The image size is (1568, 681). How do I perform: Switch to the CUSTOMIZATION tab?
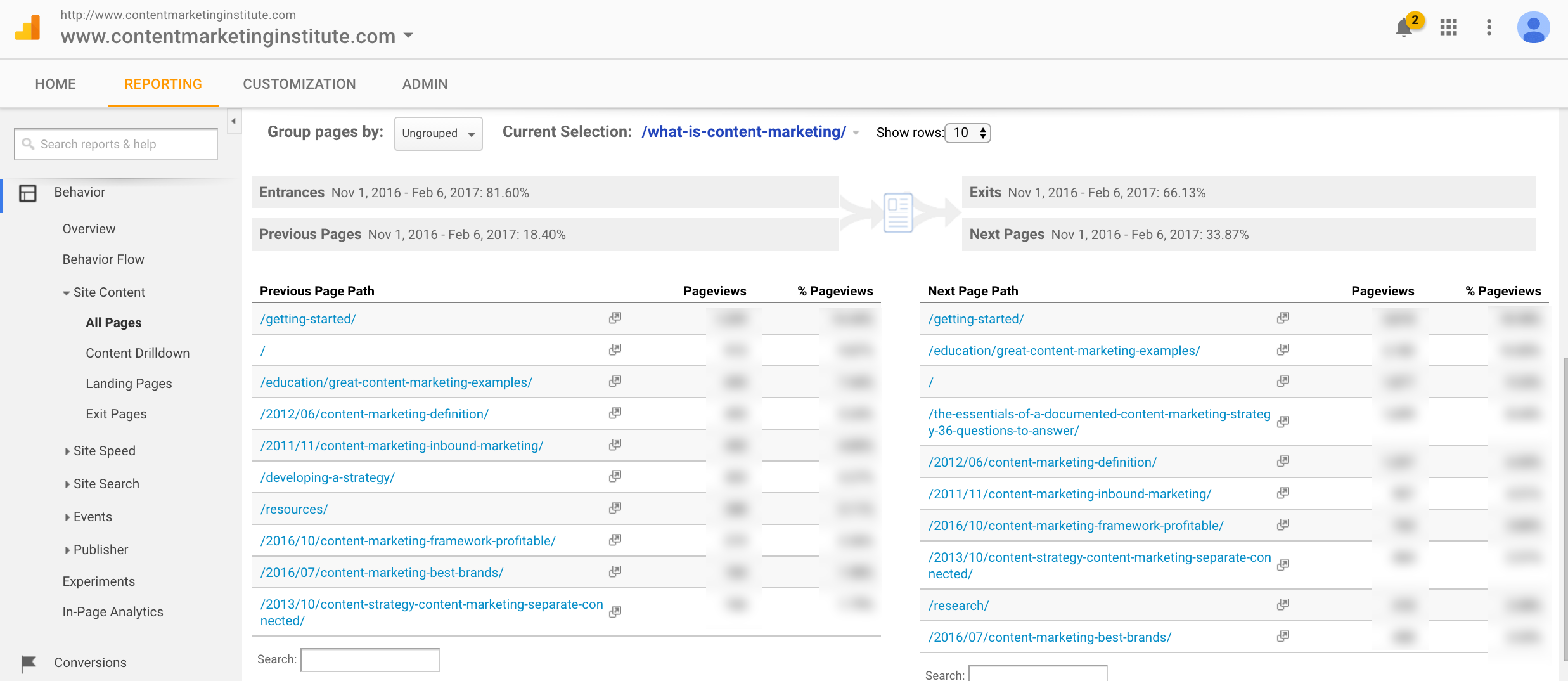tap(299, 84)
